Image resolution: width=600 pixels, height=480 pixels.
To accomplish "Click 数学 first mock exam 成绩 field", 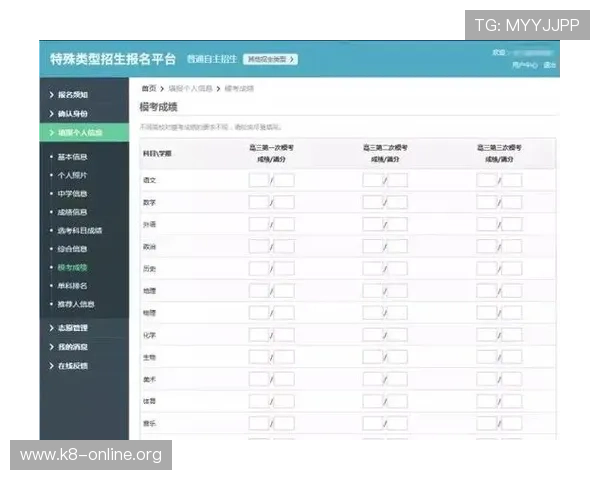I will click(259, 202).
